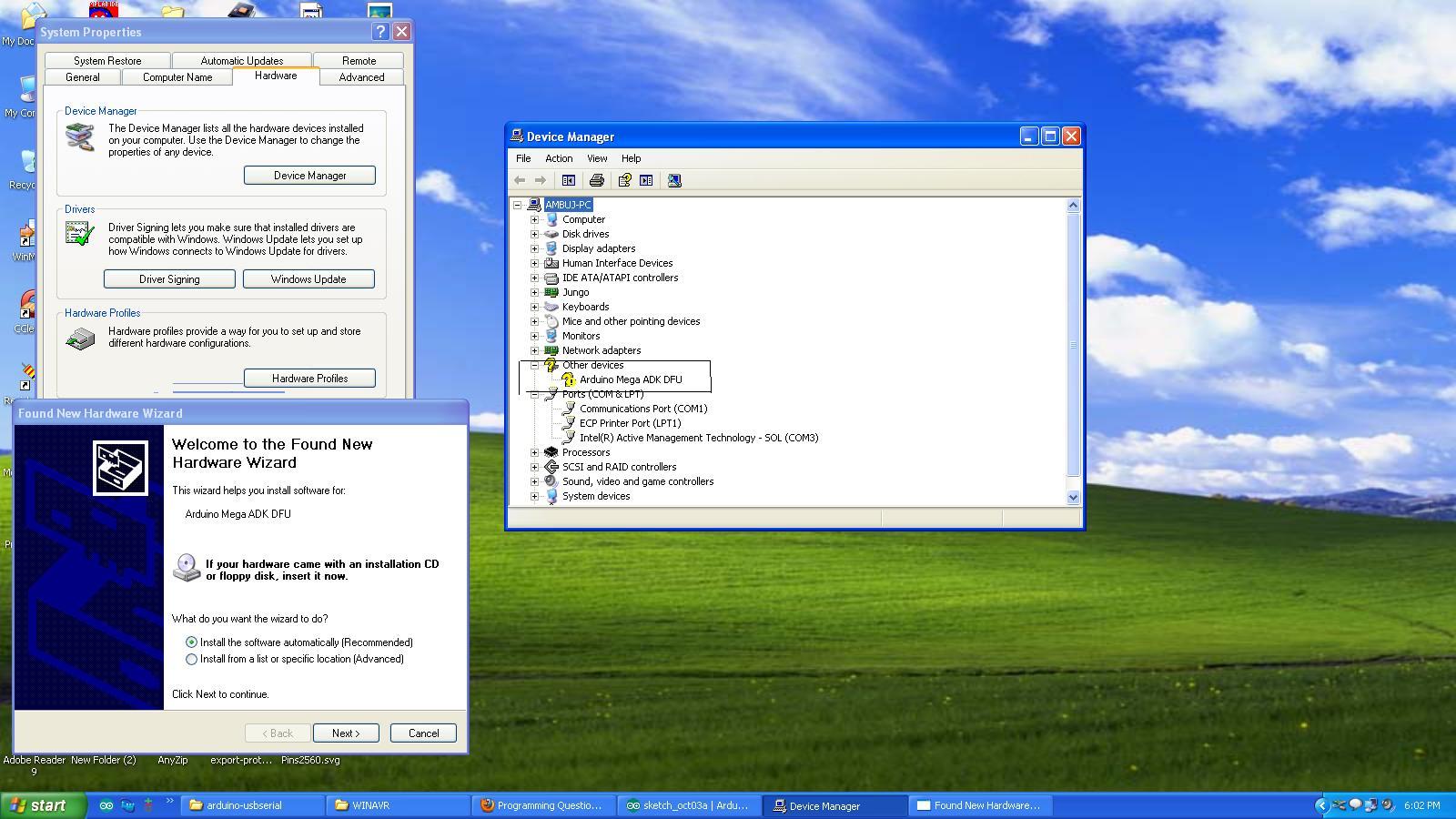The height and width of the screenshot is (819, 1456).
Task: Click the Device Manager vertical scrollbar up arrow
Action: tap(1073, 205)
